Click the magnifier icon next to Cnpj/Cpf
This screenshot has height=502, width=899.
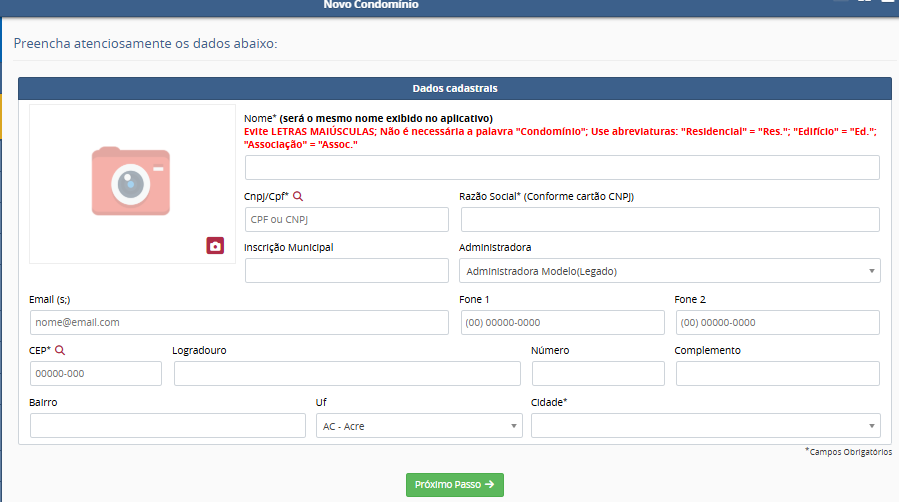(x=297, y=197)
